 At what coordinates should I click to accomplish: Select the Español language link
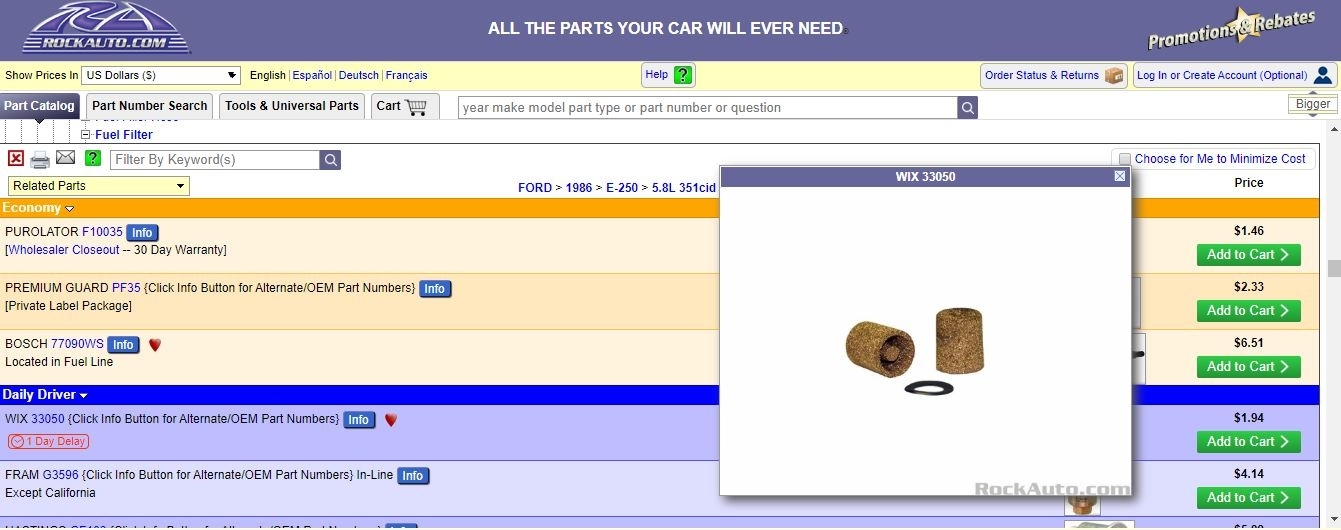pos(312,75)
